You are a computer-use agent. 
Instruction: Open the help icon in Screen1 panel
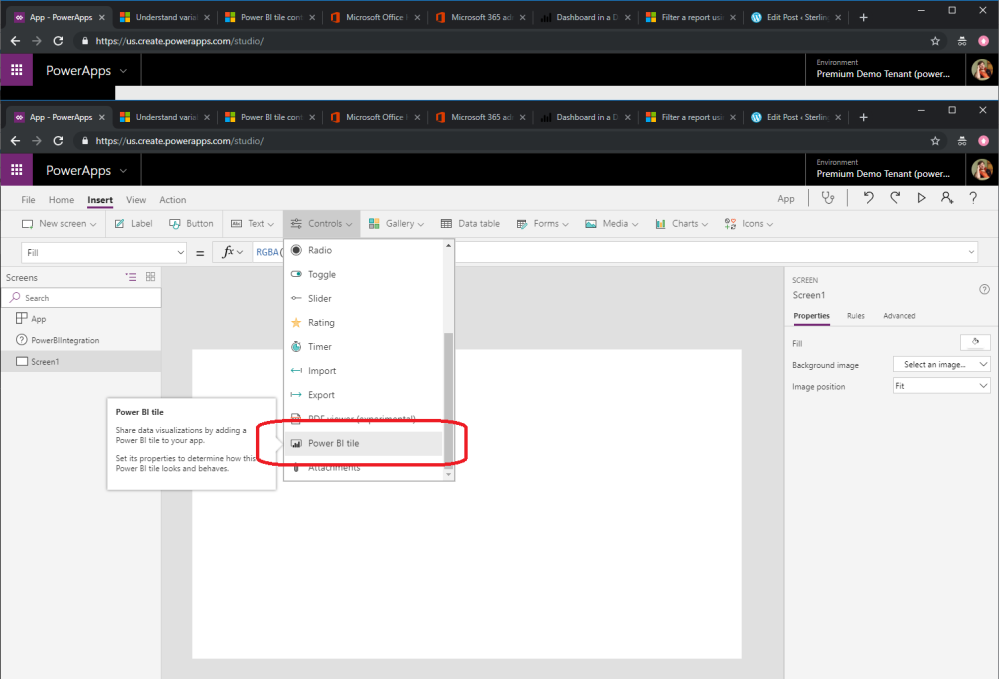(984, 289)
